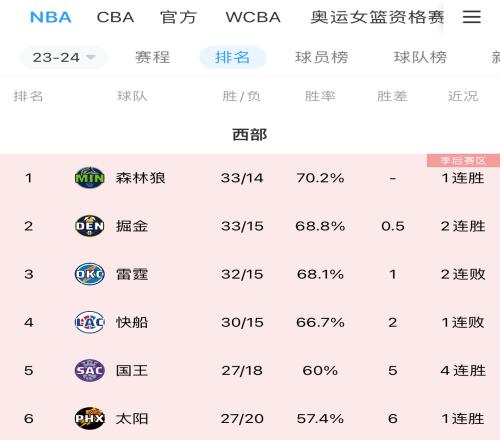500x440 pixels.
Task: Click the Clippers LAC team logo
Action: point(90,322)
